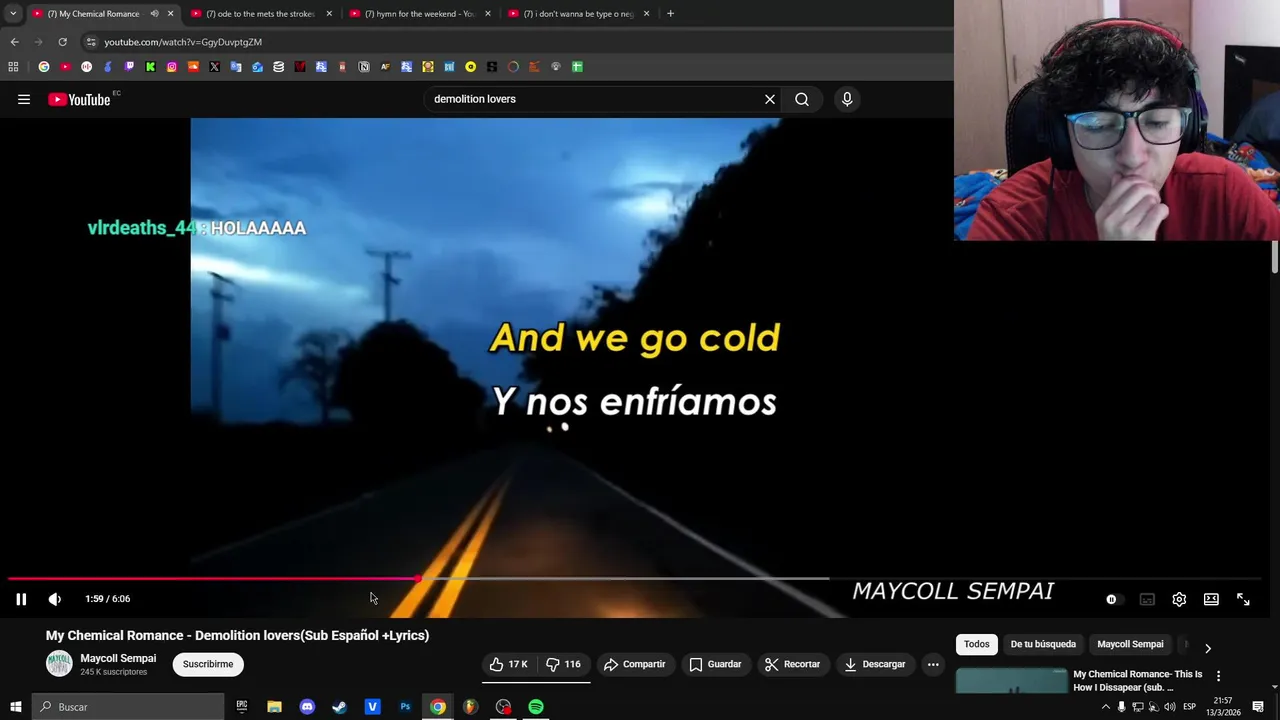This screenshot has width=1280, height=720.
Task: Save the video with Guardar
Action: click(x=715, y=664)
